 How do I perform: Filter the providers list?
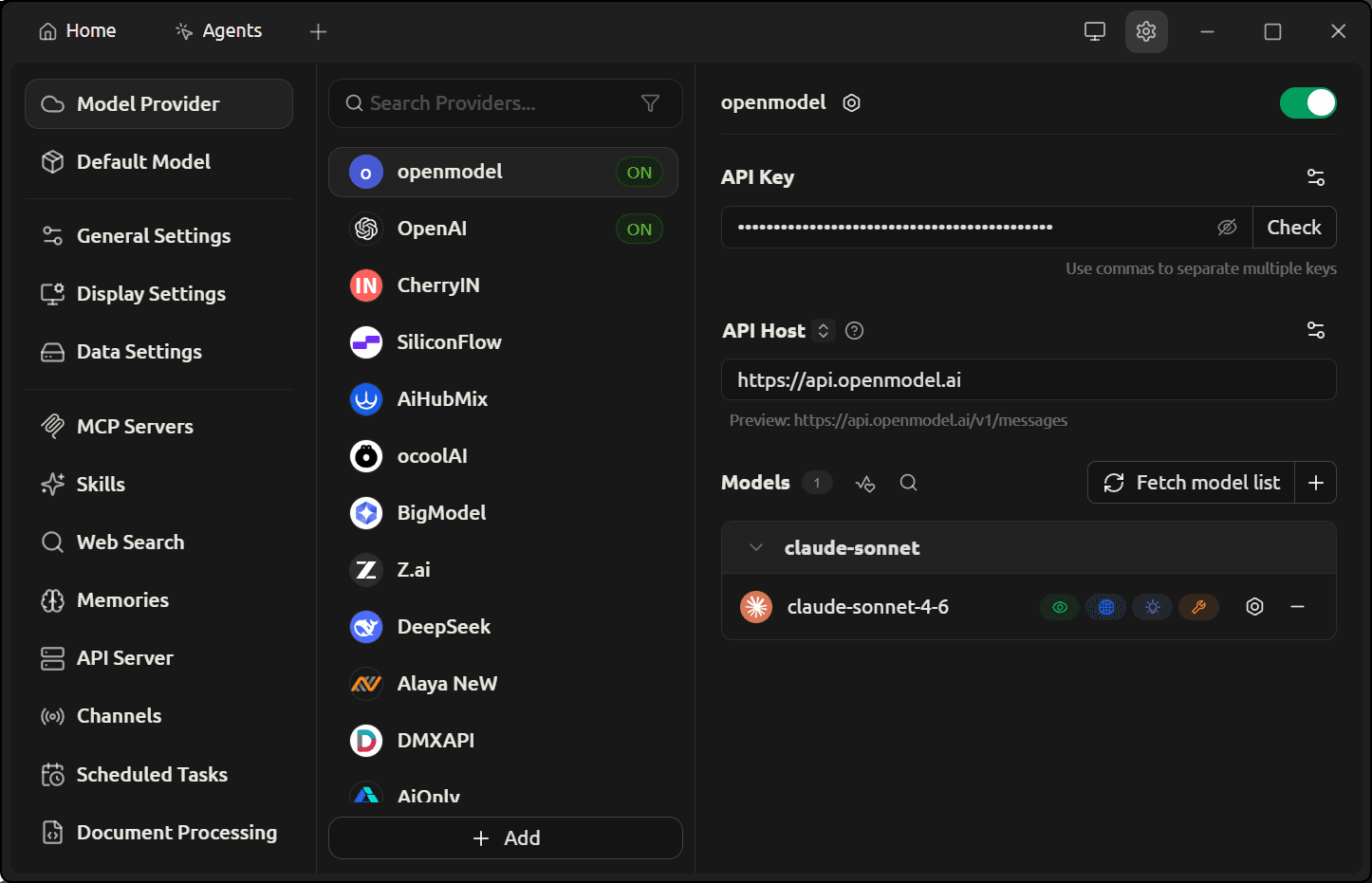click(x=650, y=103)
